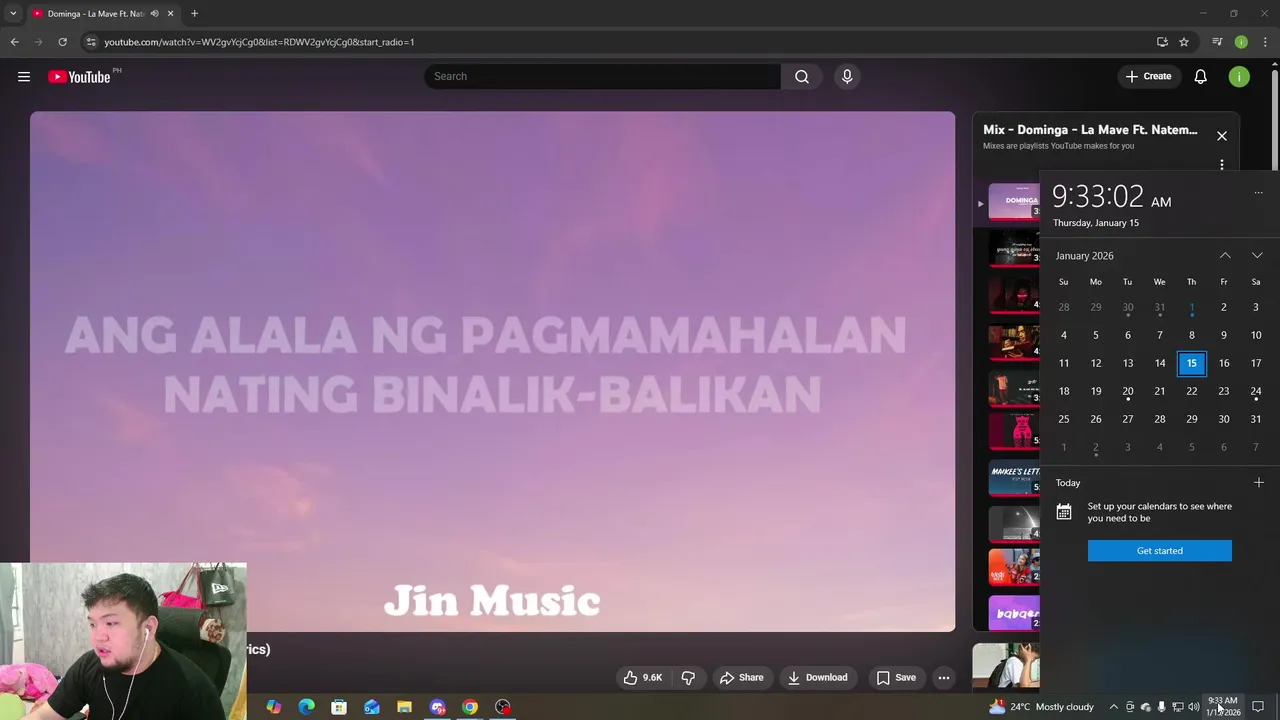The image size is (1280, 720).
Task: Open Chrome media controls icon
Action: tap(1217, 42)
